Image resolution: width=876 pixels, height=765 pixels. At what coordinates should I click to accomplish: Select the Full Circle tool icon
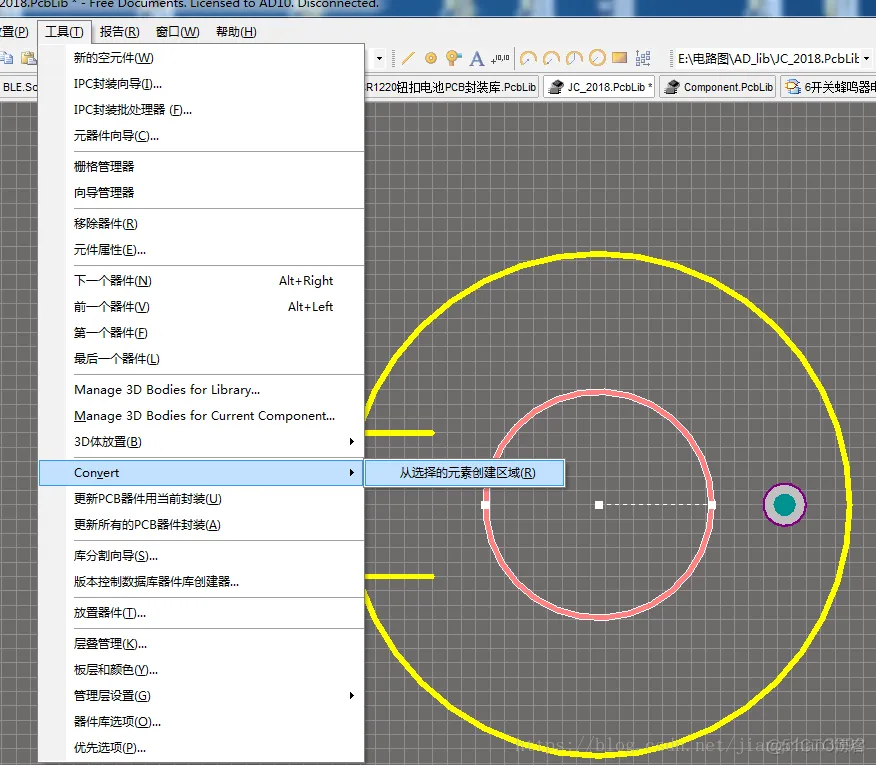click(597, 58)
